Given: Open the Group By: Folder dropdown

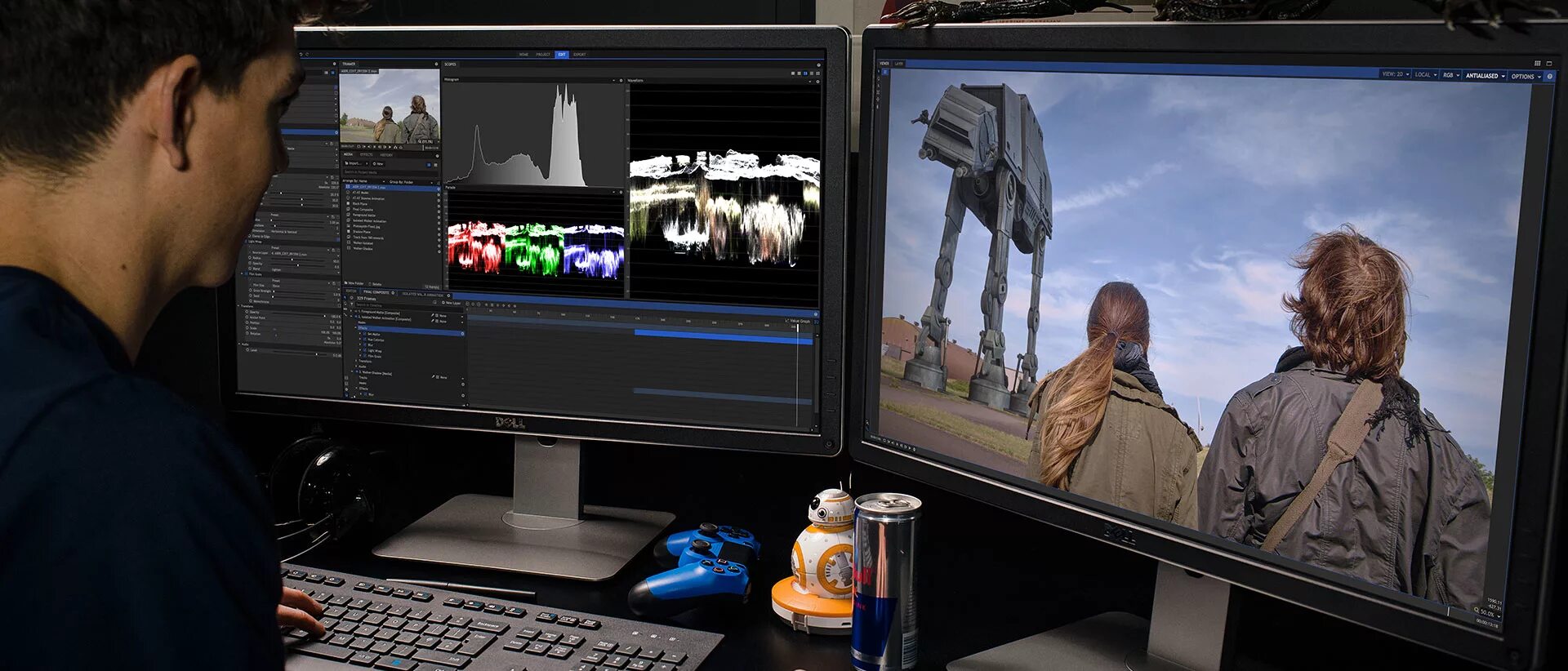Looking at the screenshot, I should coord(412,181).
